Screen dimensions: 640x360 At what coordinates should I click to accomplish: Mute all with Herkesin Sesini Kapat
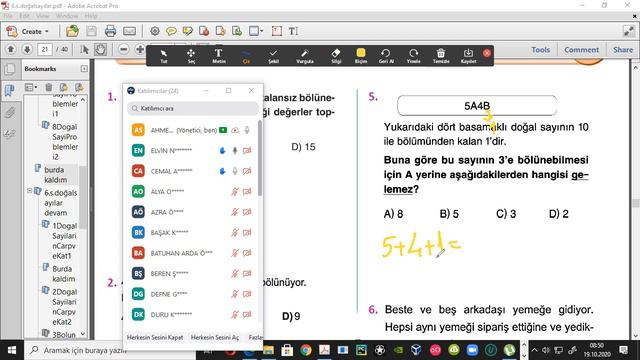[155, 337]
